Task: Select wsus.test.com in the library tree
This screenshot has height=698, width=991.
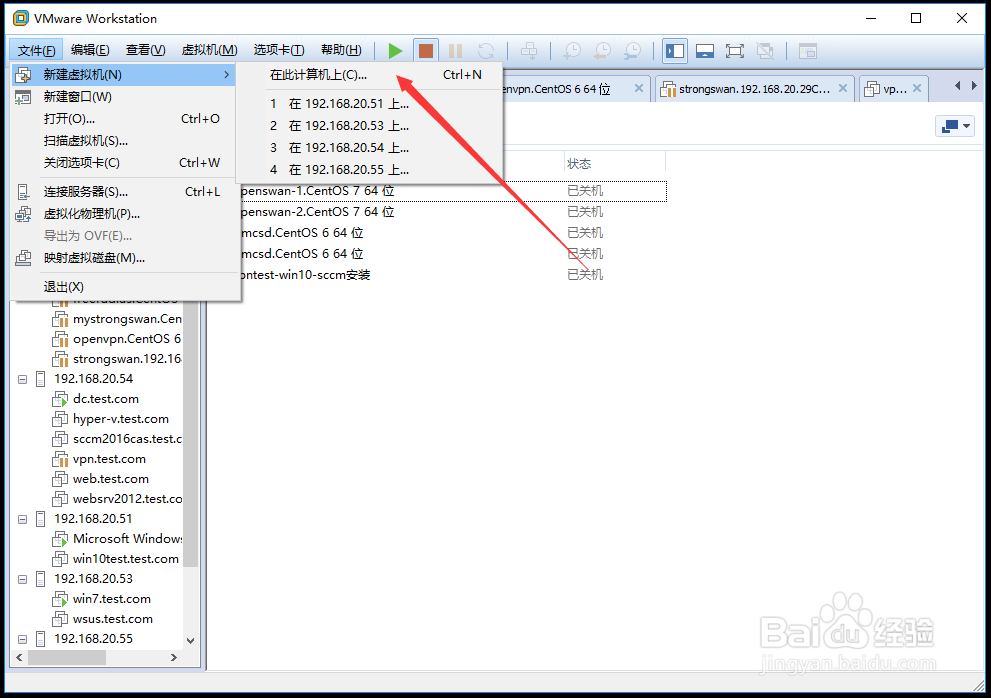Action: pyautogui.click(x=112, y=619)
